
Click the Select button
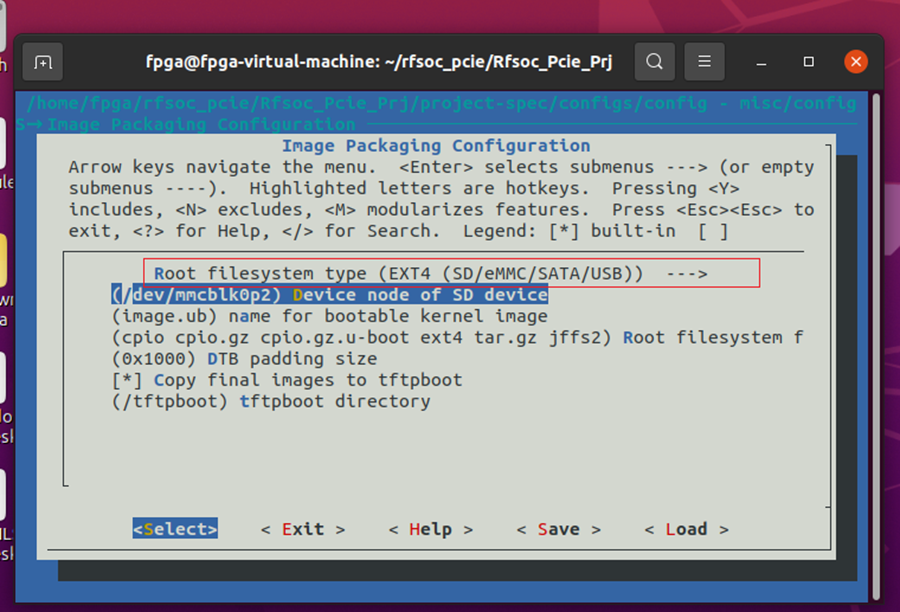click(175, 529)
